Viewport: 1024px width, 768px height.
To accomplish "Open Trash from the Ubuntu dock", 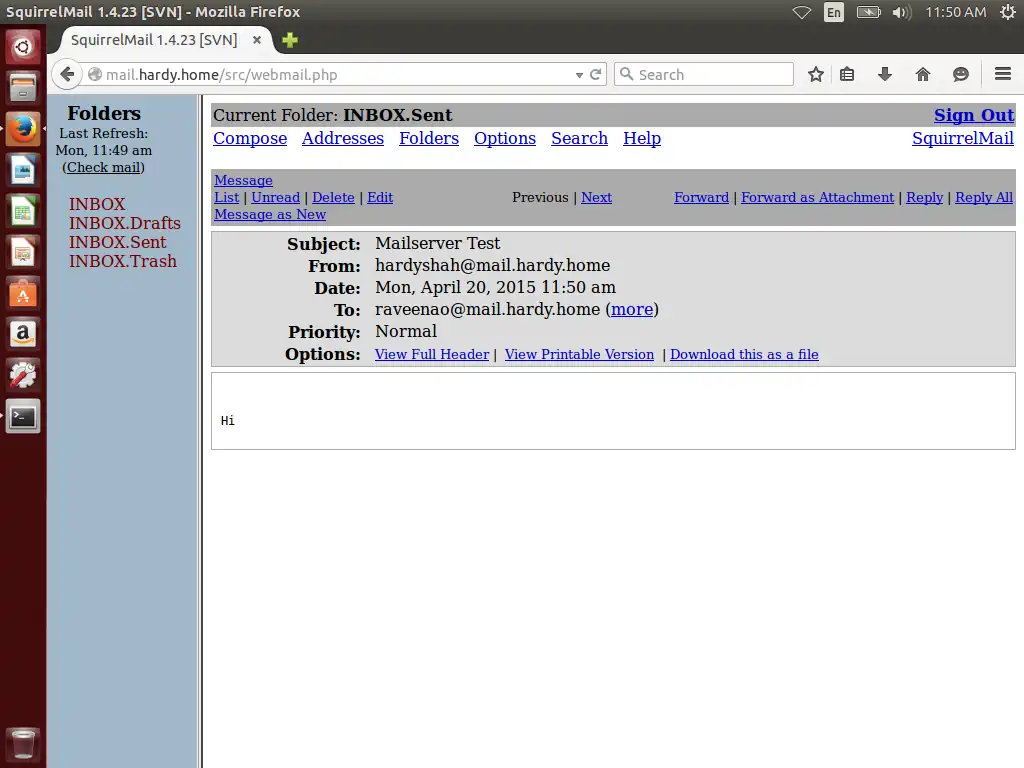I will (x=22, y=744).
